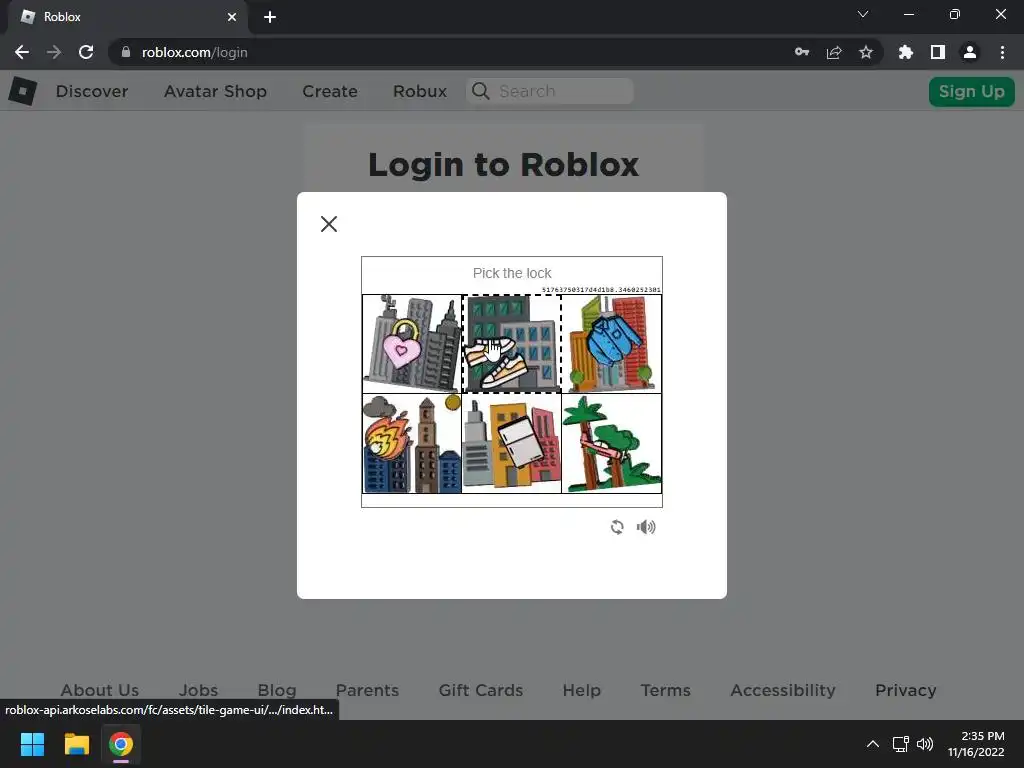The width and height of the screenshot is (1024, 768).
Task: Select the burning fire buildings tile
Action: point(412,443)
